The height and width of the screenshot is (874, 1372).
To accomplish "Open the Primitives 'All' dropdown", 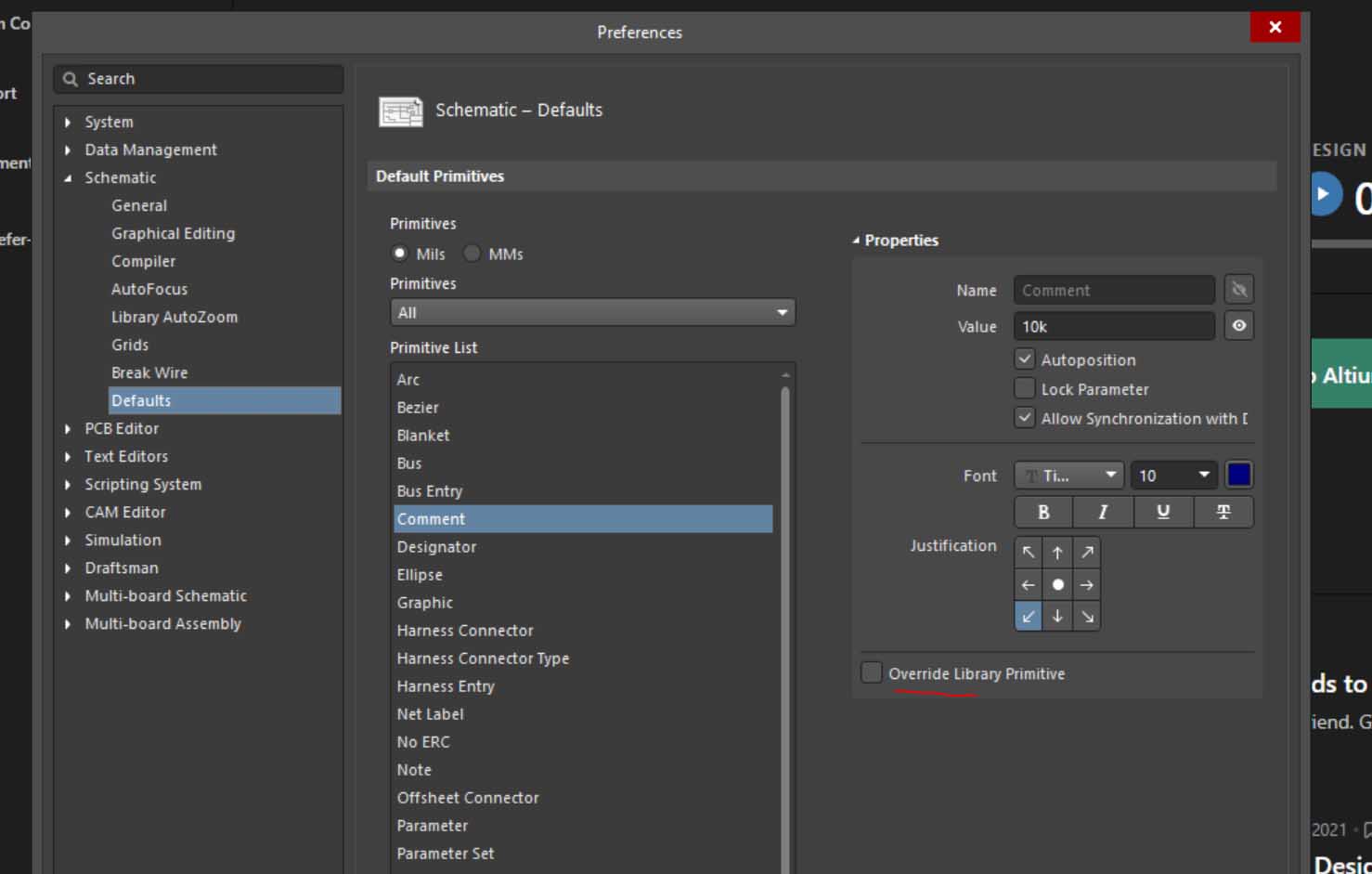I will tap(592, 313).
